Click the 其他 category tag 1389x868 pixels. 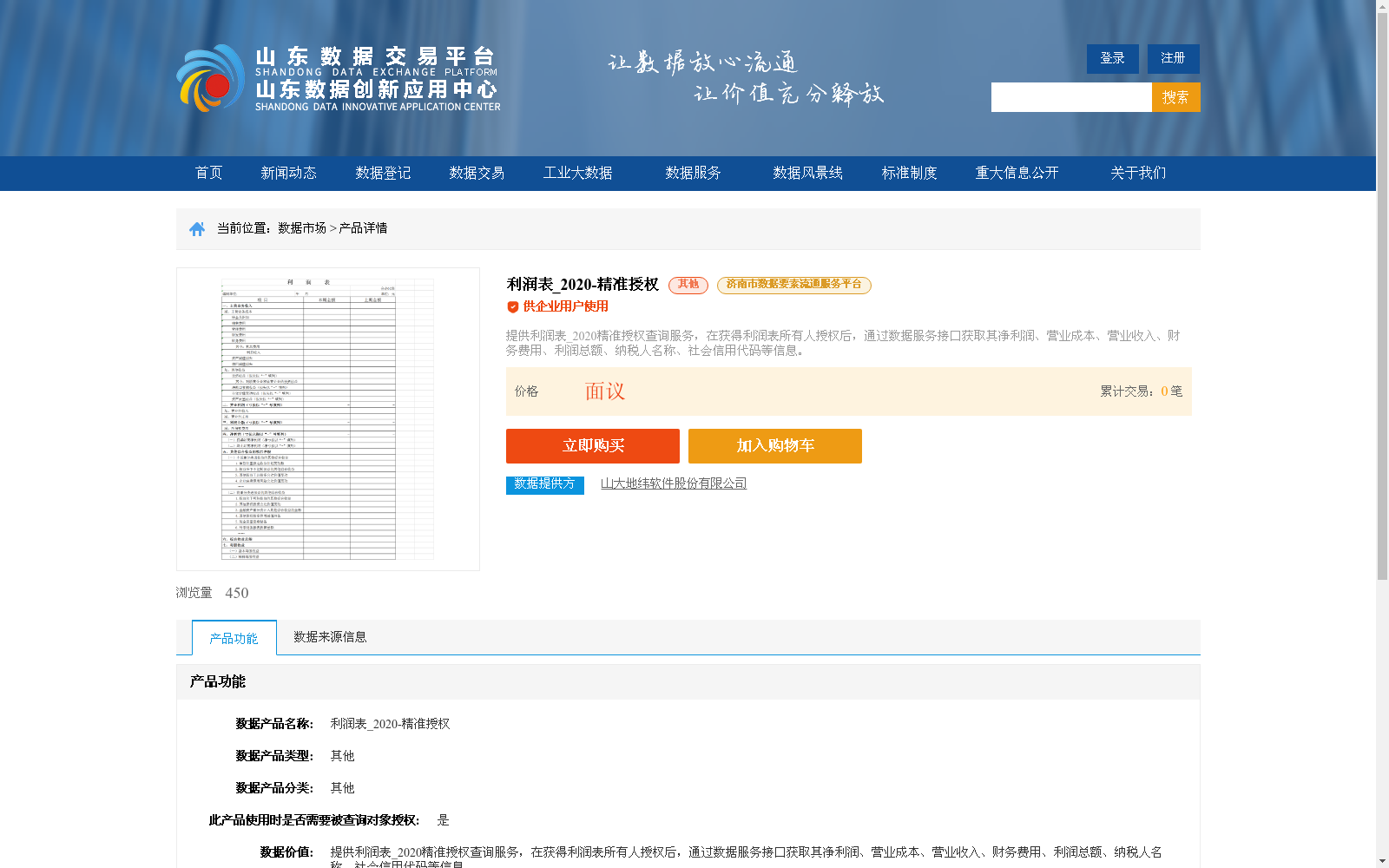(688, 285)
